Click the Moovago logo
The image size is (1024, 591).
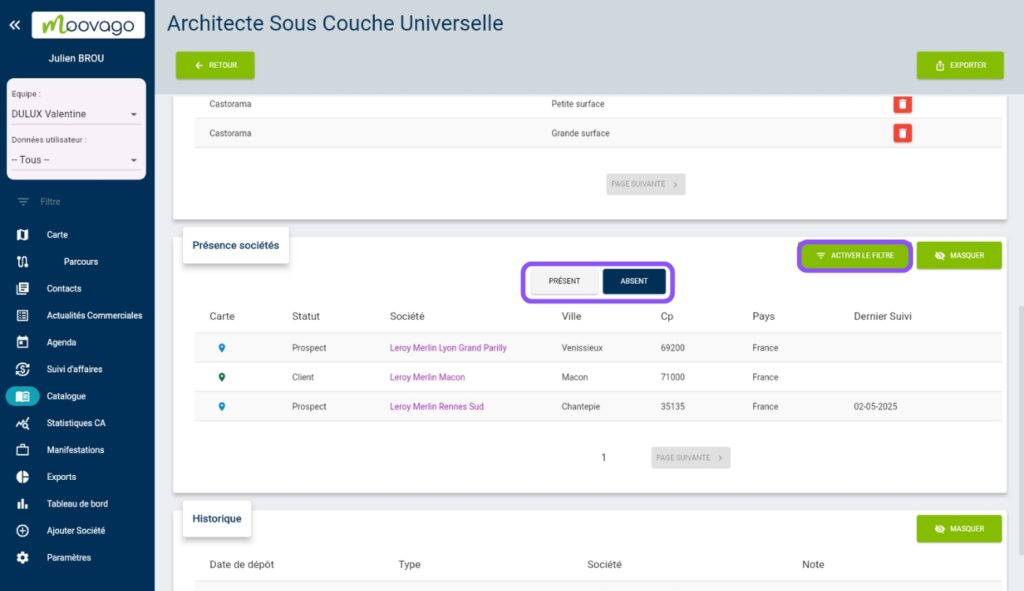[88, 25]
